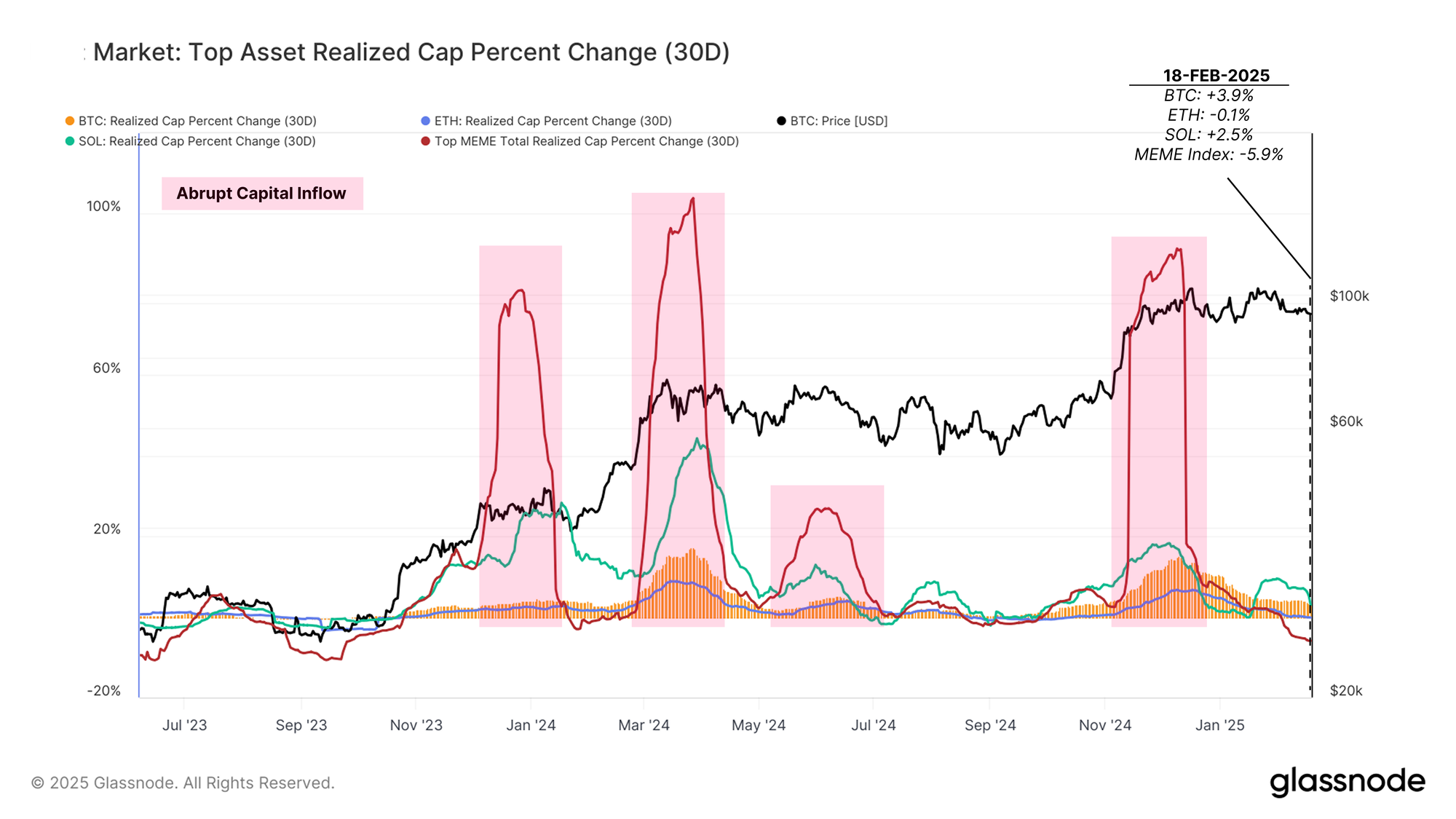The width and height of the screenshot is (1456, 819).
Task: Click the Jan '24 x-axis label
Action: (531, 725)
